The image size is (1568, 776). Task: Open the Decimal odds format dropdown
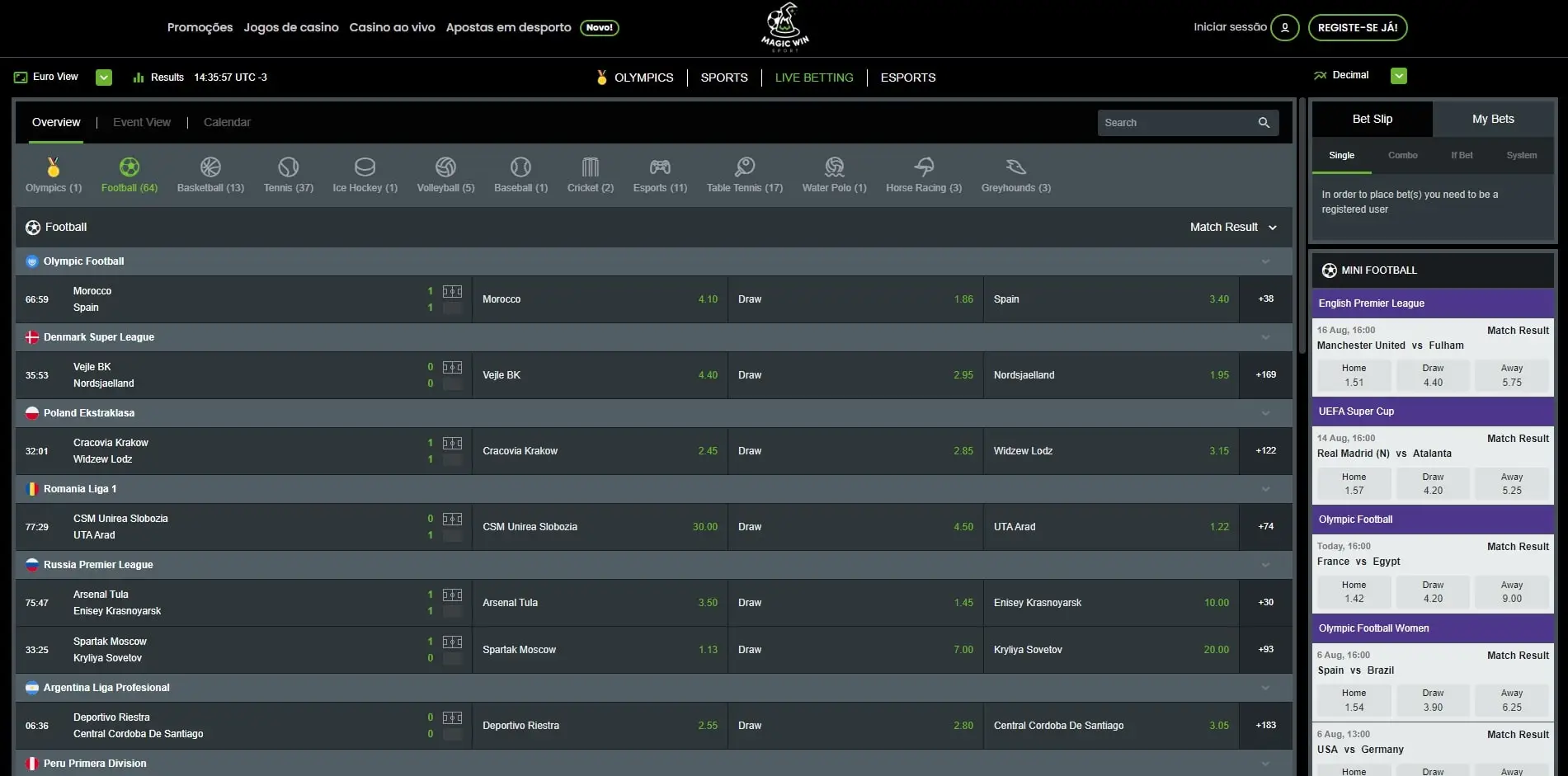click(x=1399, y=75)
